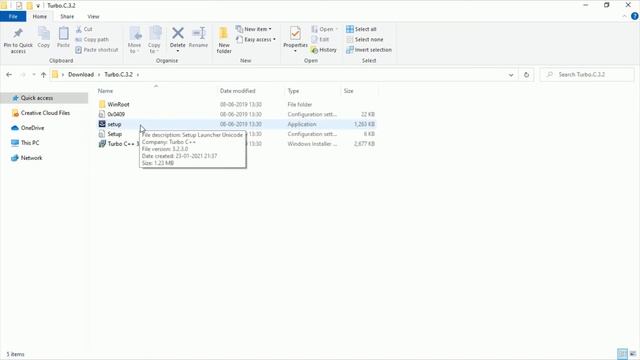Open Properties of selected item
The image size is (640, 360).
pyautogui.click(x=295, y=40)
